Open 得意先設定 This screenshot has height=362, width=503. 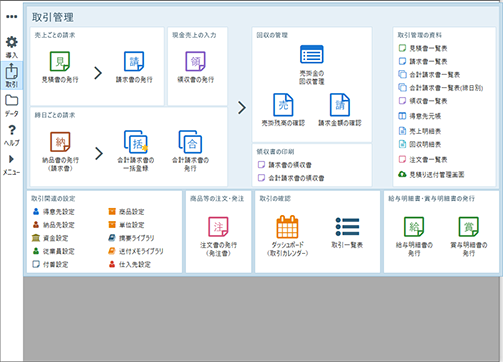coord(54,212)
